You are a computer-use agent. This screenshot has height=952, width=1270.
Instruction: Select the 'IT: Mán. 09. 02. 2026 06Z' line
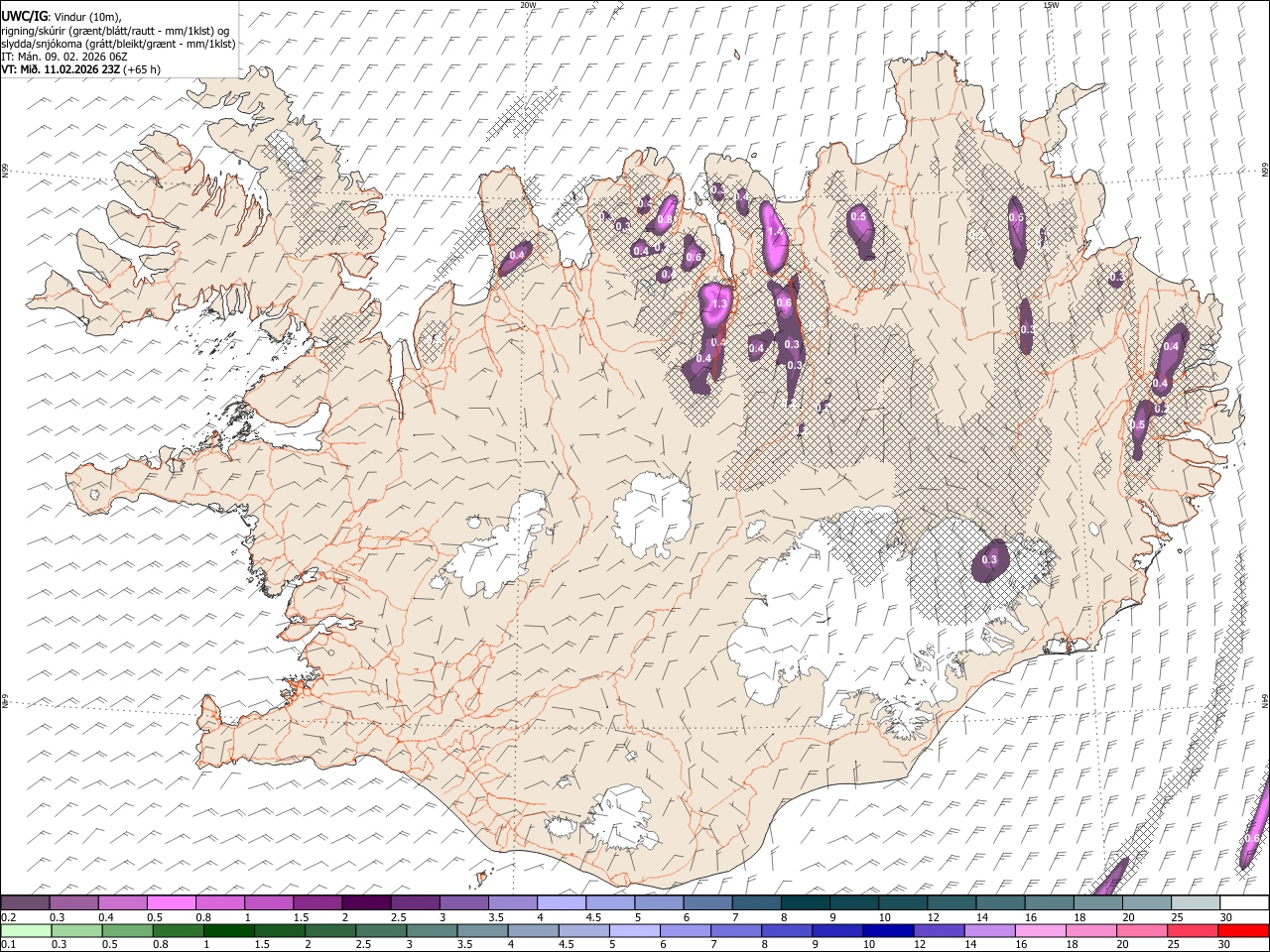click(x=63, y=57)
